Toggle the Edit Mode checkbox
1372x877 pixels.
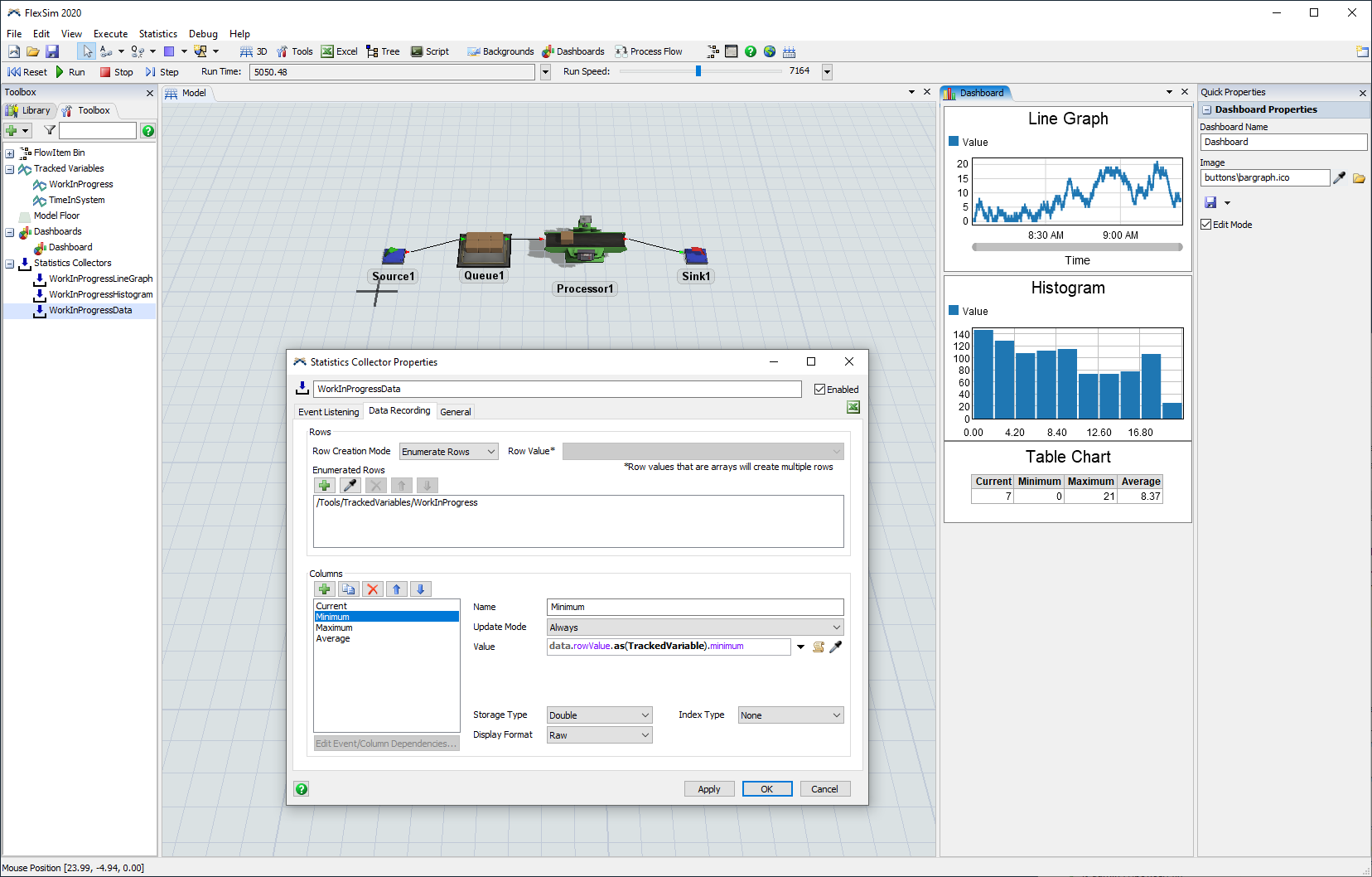click(x=1206, y=225)
